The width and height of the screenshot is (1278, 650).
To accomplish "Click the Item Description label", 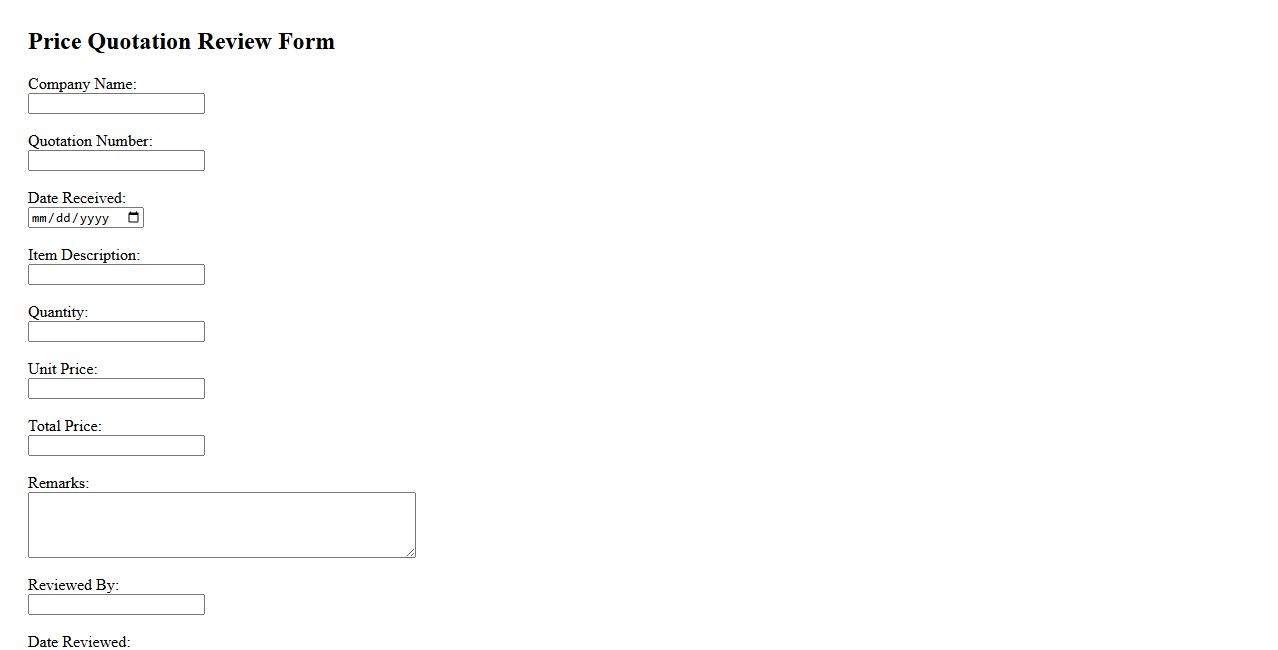I will (84, 255).
